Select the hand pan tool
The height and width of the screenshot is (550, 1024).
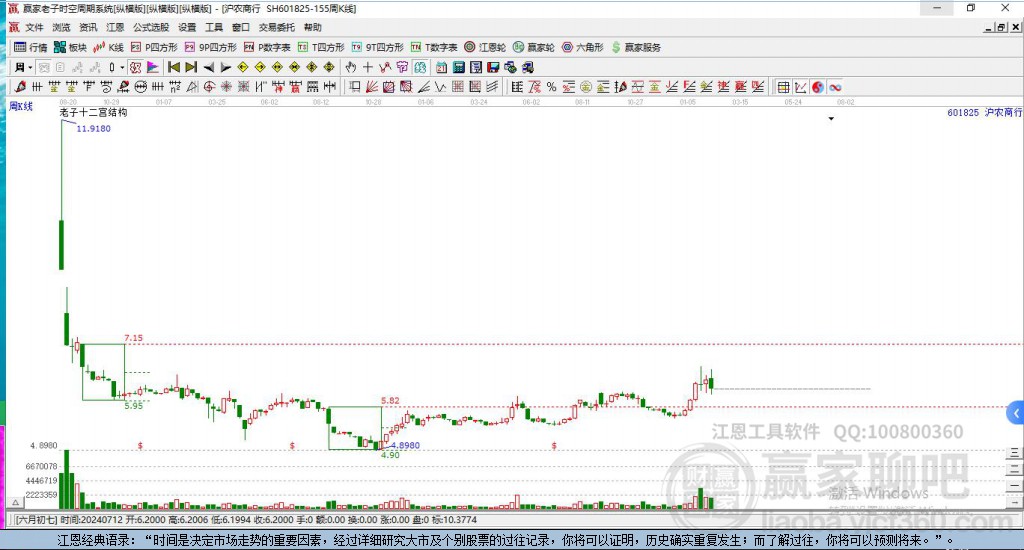pyautogui.click(x=351, y=67)
